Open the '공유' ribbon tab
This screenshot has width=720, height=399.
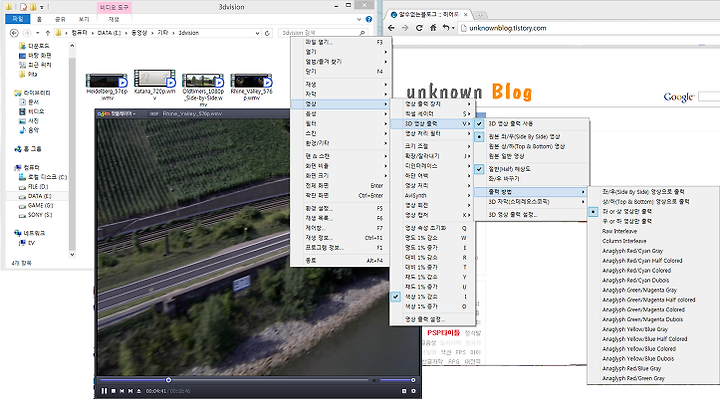60,19
